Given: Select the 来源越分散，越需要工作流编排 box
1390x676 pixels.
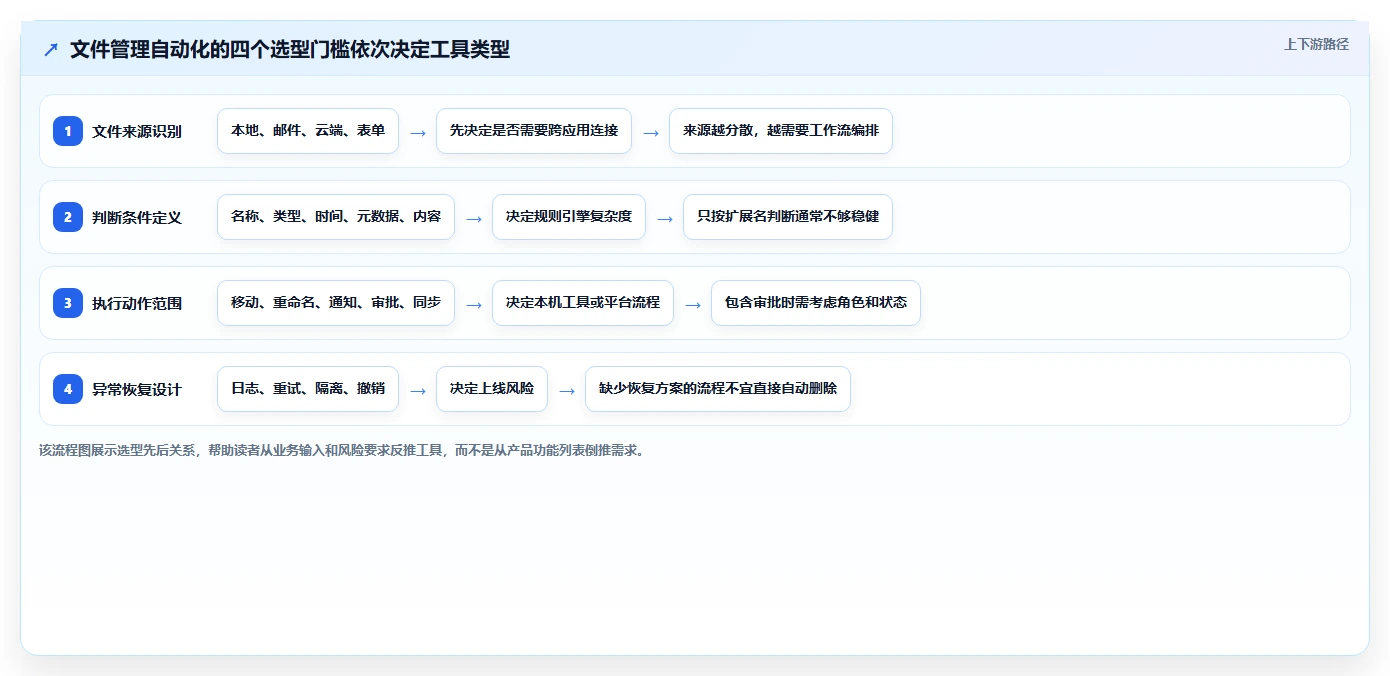Looking at the screenshot, I should (781, 131).
